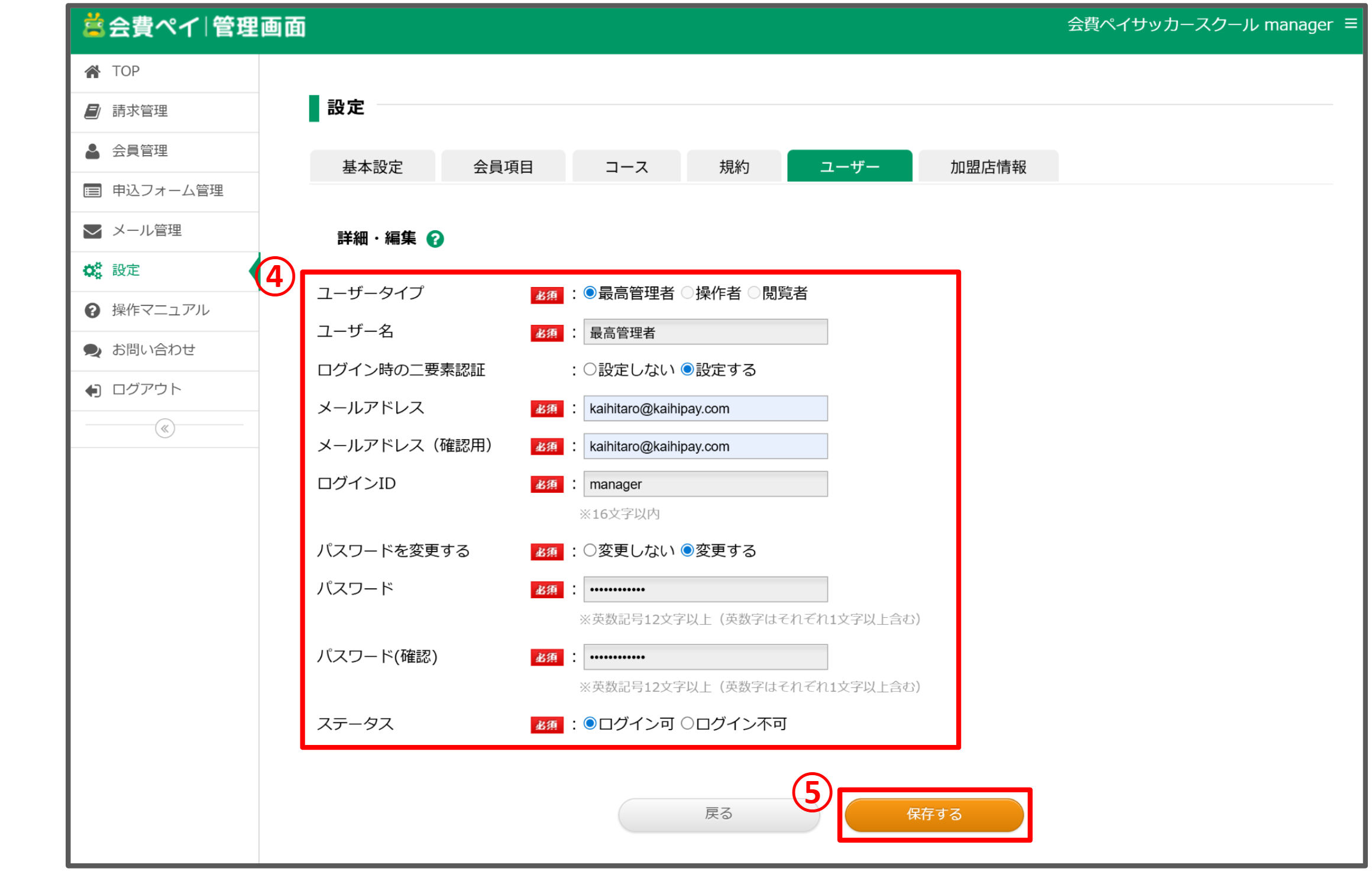Open 請求管理 billing icon in sidebar

[x=92, y=111]
